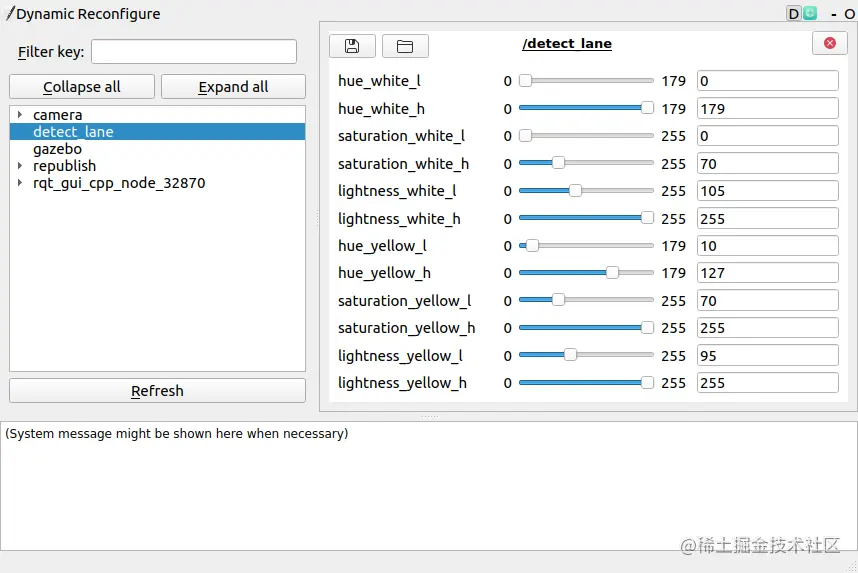858x573 pixels.
Task: Click the hue_white_h slider handle
Action: pyautogui.click(x=647, y=108)
